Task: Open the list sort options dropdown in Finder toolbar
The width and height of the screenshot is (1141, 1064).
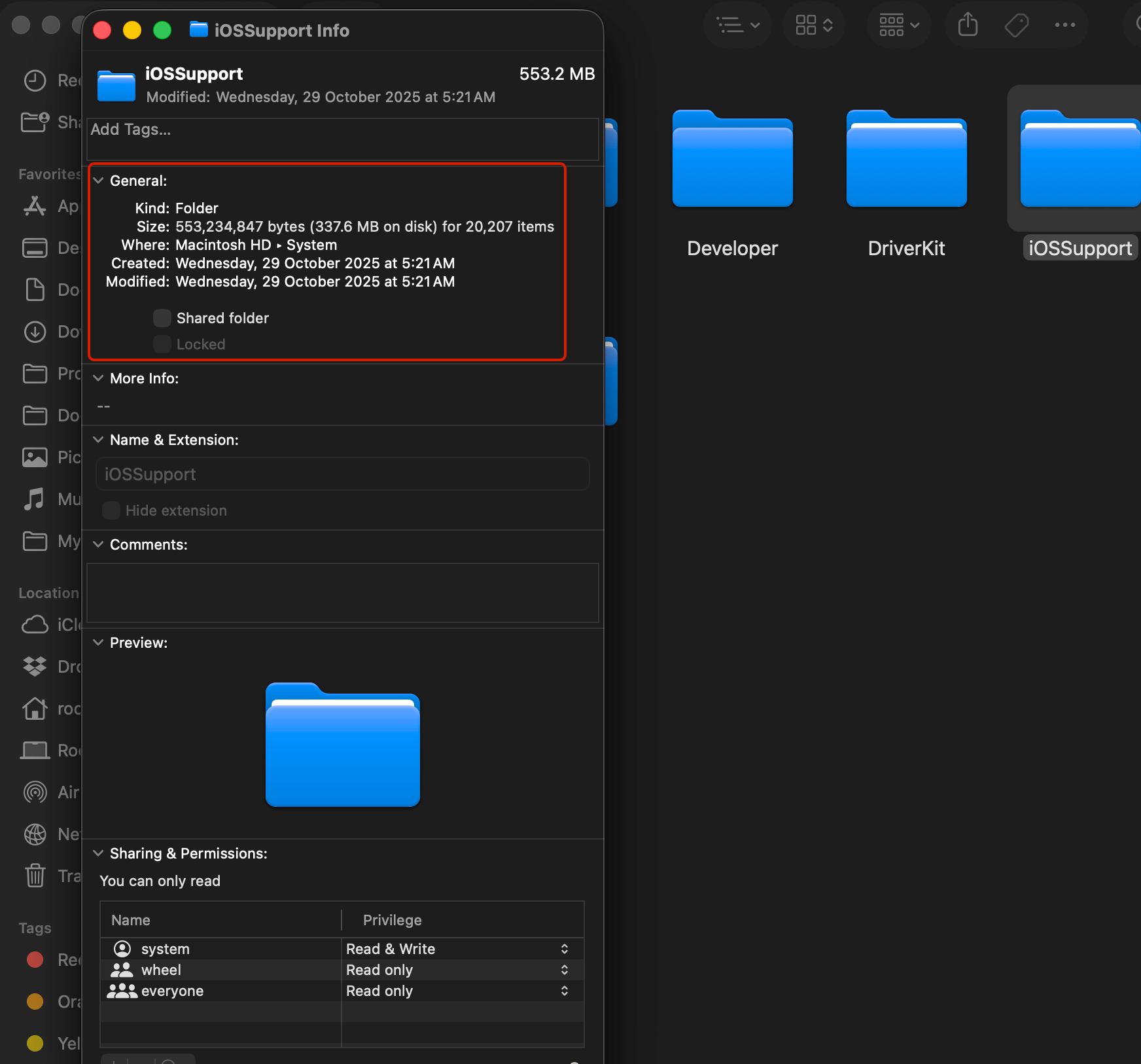Action: coord(738,26)
